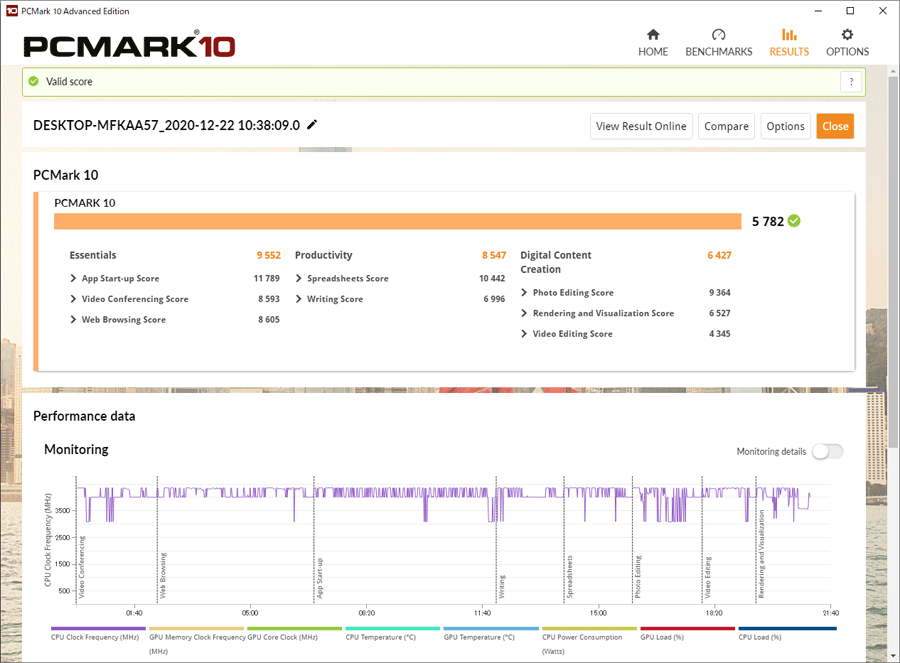This screenshot has height=663, width=900.
Task: Click the Video Editing chart marker
Action: [x=708, y=577]
